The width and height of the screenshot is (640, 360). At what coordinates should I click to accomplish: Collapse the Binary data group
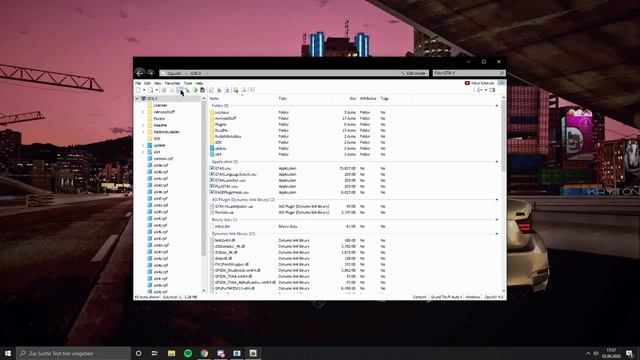coord(497,220)
